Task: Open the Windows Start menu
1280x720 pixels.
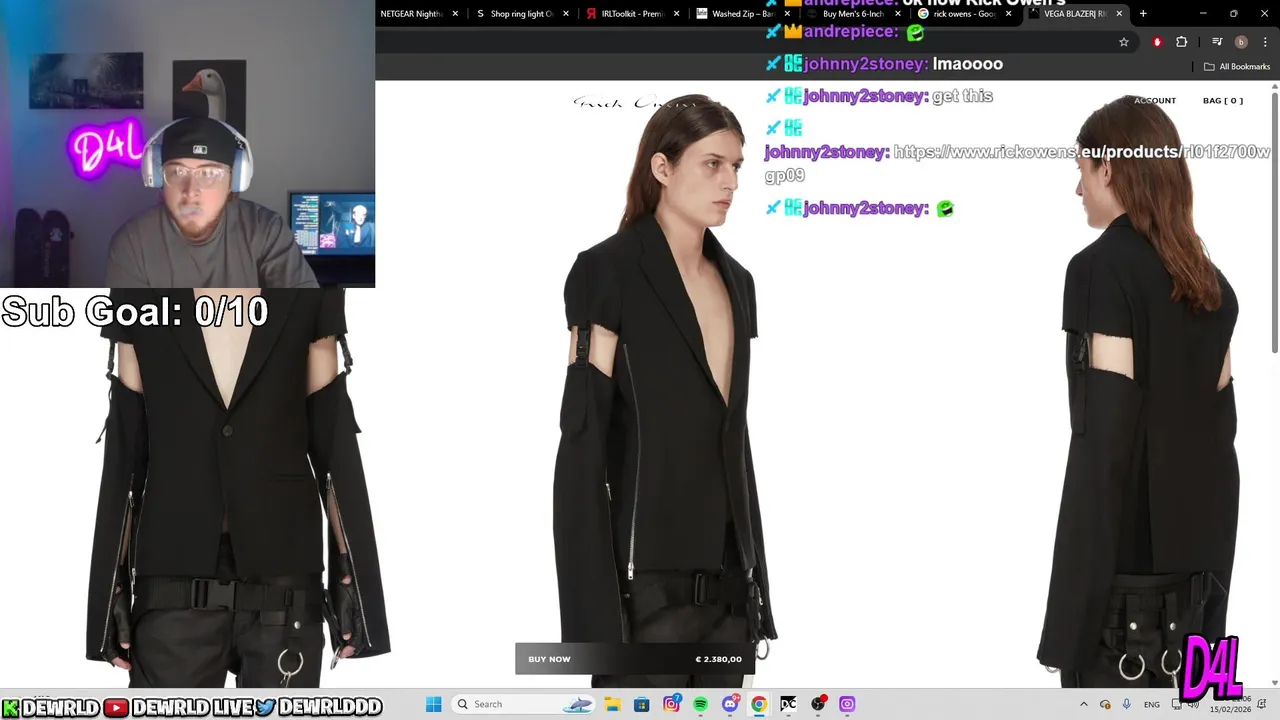Action: pyautogui.click(x=434, y=704)
